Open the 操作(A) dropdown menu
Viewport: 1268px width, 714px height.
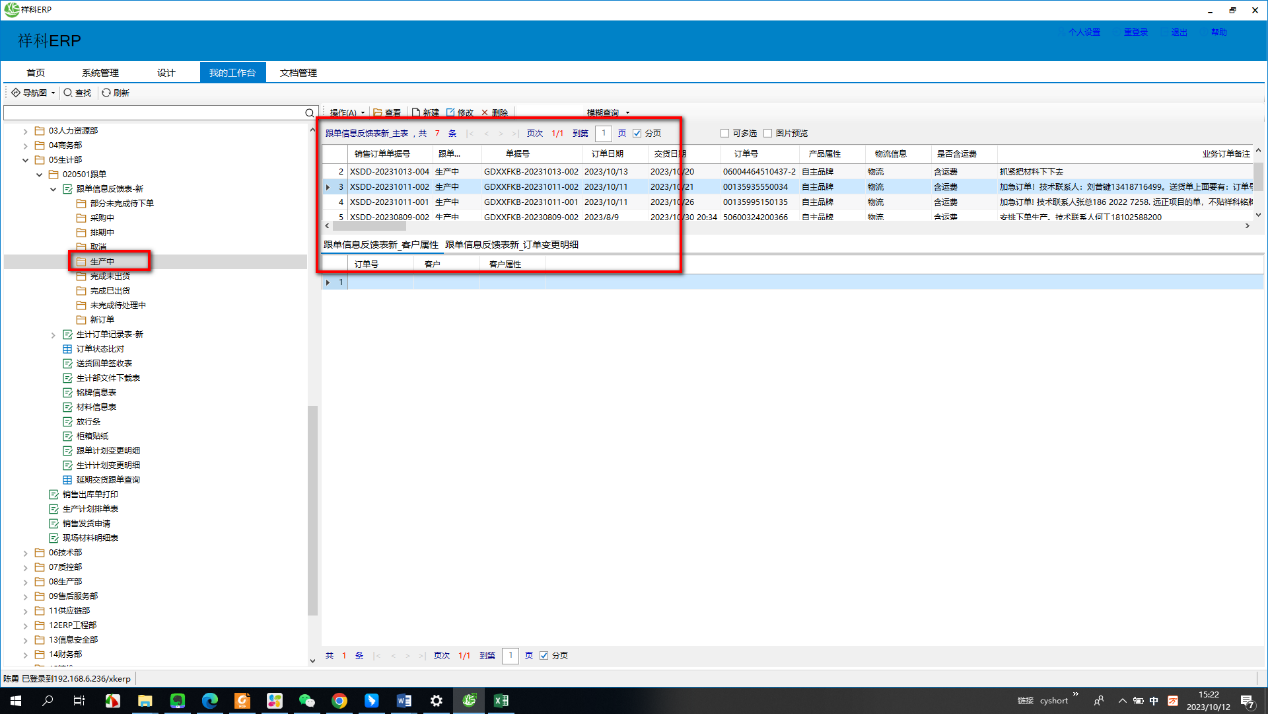347,113
